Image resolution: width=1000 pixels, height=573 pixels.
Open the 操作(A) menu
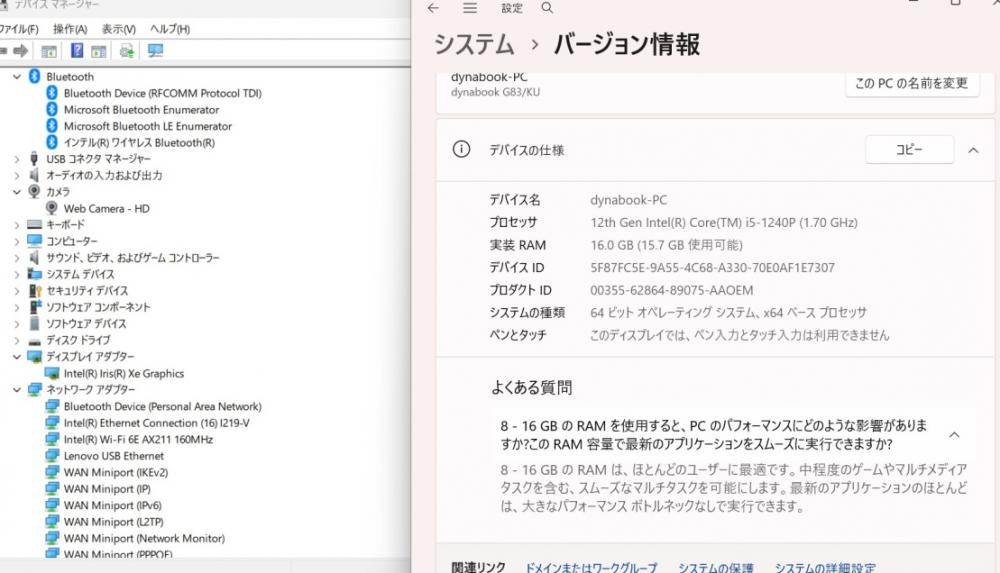click(x=70, y=29)
